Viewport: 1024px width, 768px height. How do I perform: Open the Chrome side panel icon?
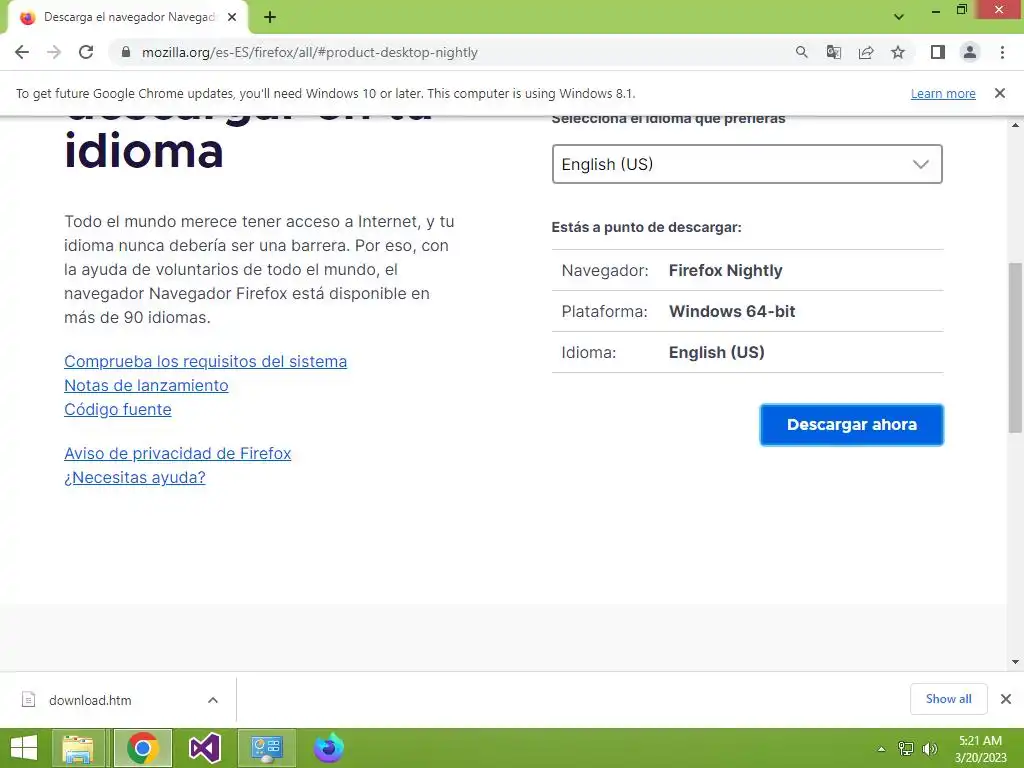(938, 52)
